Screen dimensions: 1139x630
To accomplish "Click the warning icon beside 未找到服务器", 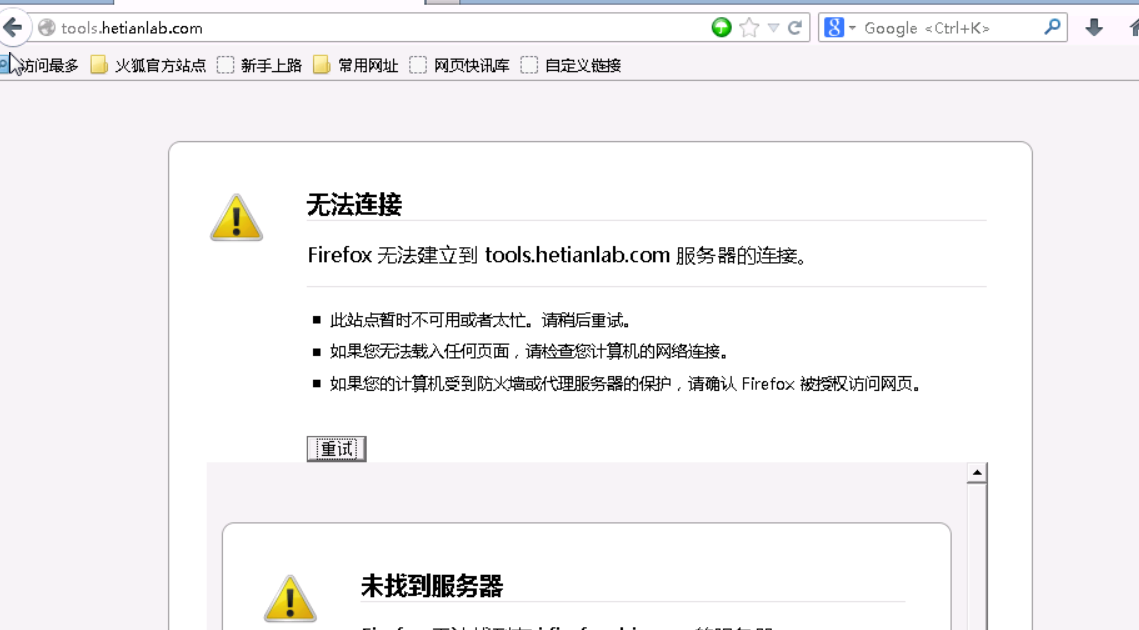I will 290,599.
